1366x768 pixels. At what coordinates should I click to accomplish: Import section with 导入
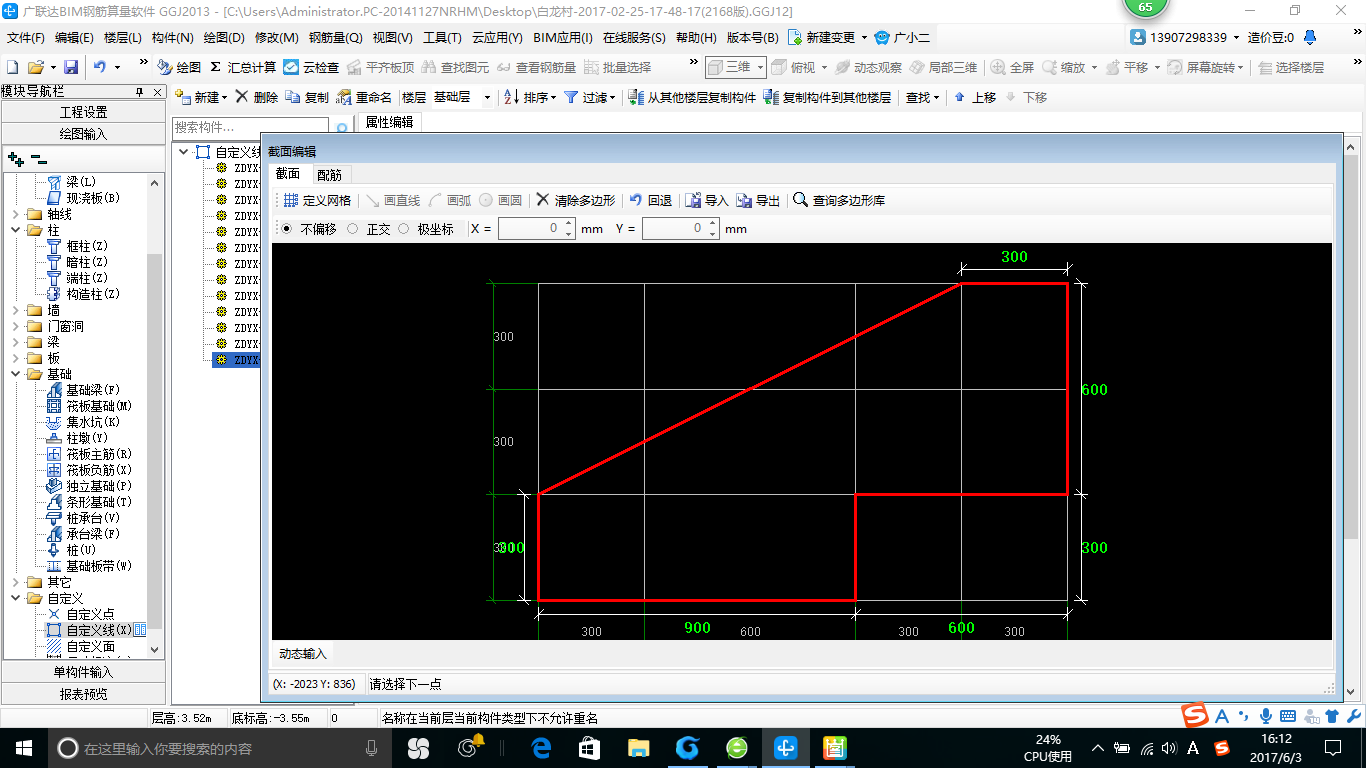pos(707,200)
